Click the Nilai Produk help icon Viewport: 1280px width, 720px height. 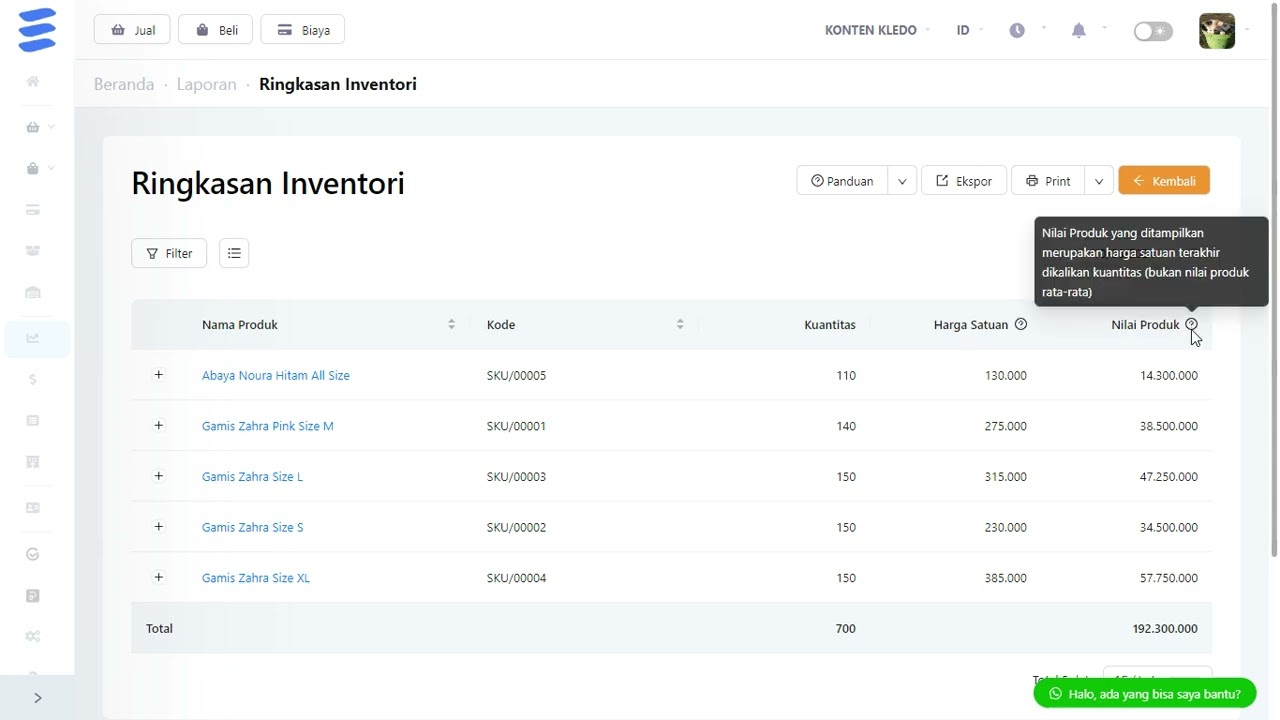(x=1191, y=324)
